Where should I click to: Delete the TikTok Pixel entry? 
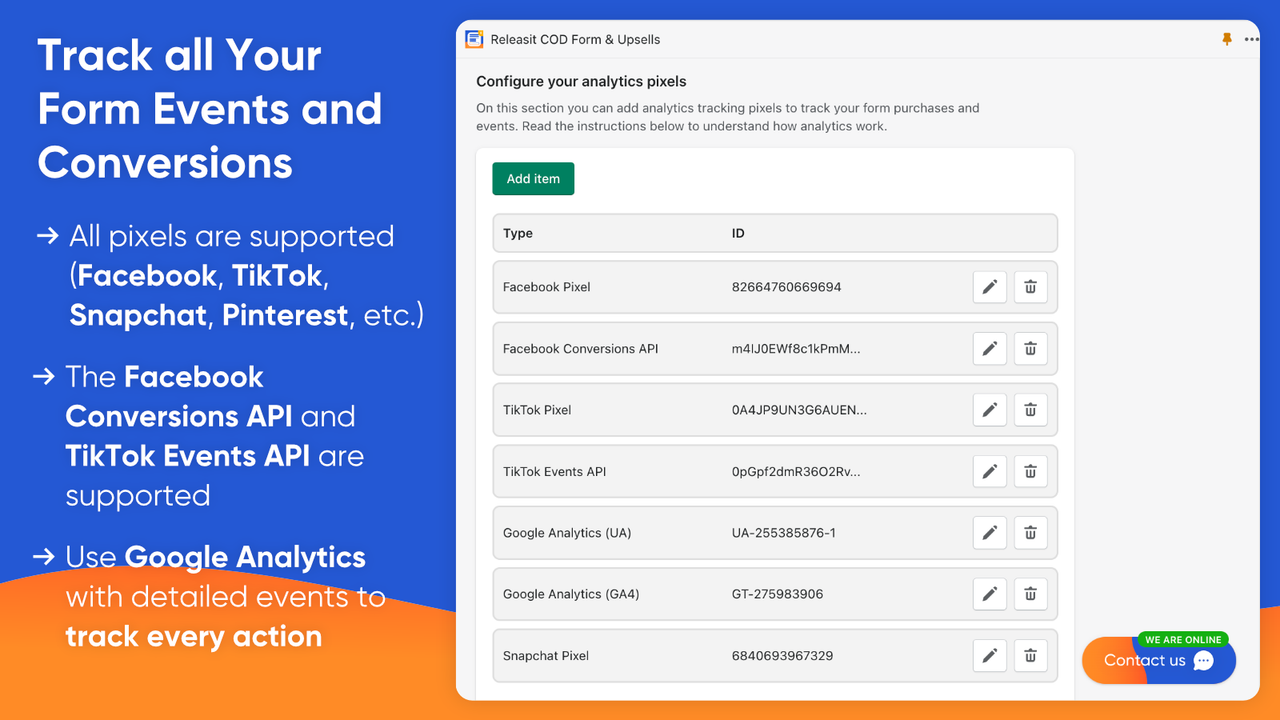point(1030,410)
